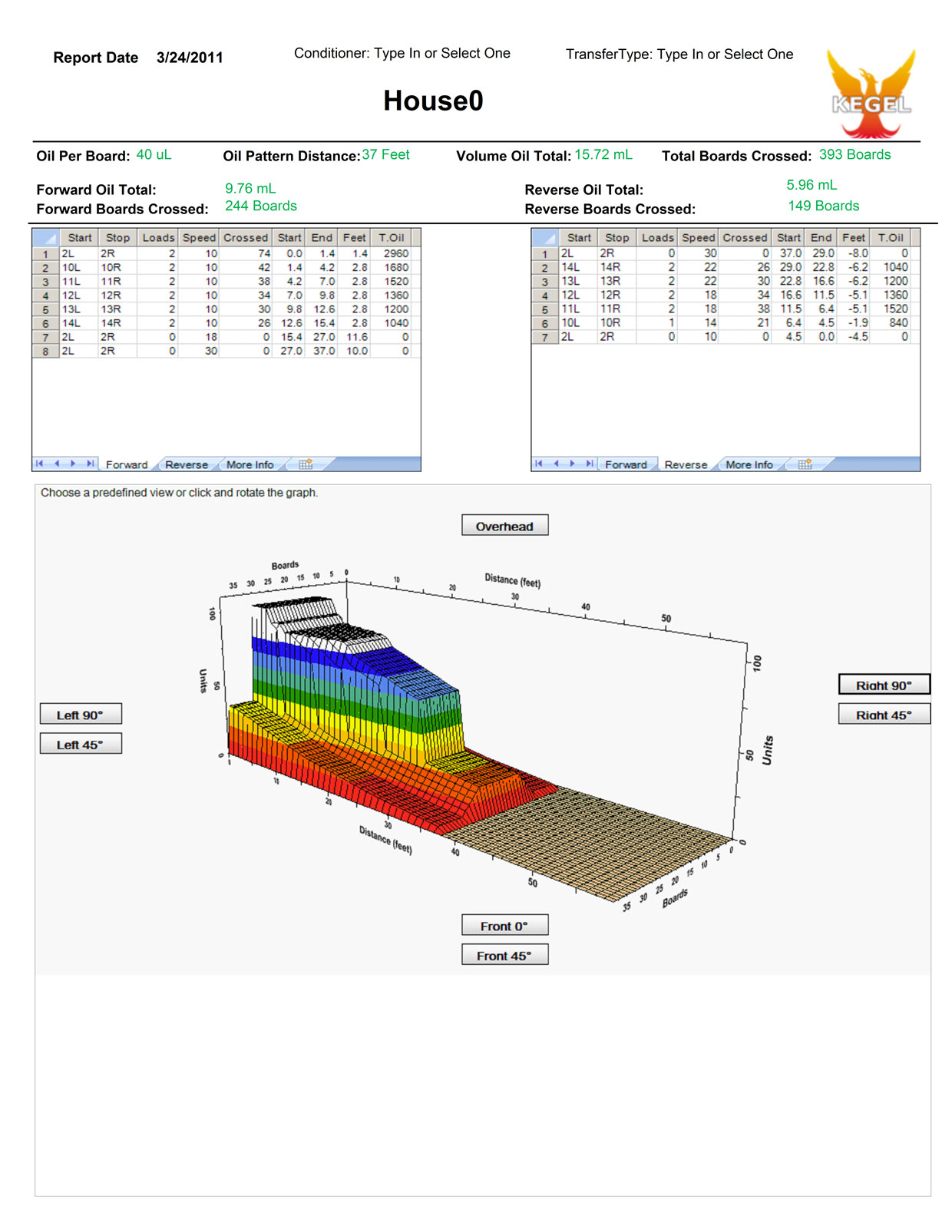Click next-sheet arrow in left table

[x=73, y=464]
